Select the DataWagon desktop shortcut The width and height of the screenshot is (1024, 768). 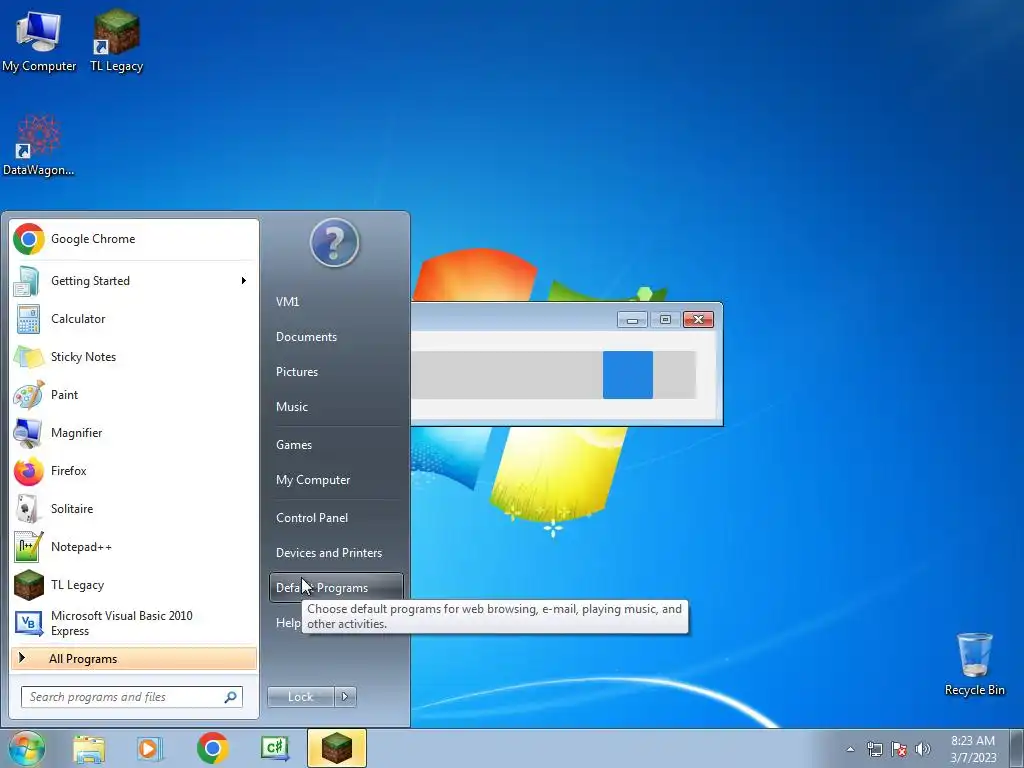point(39,145)
